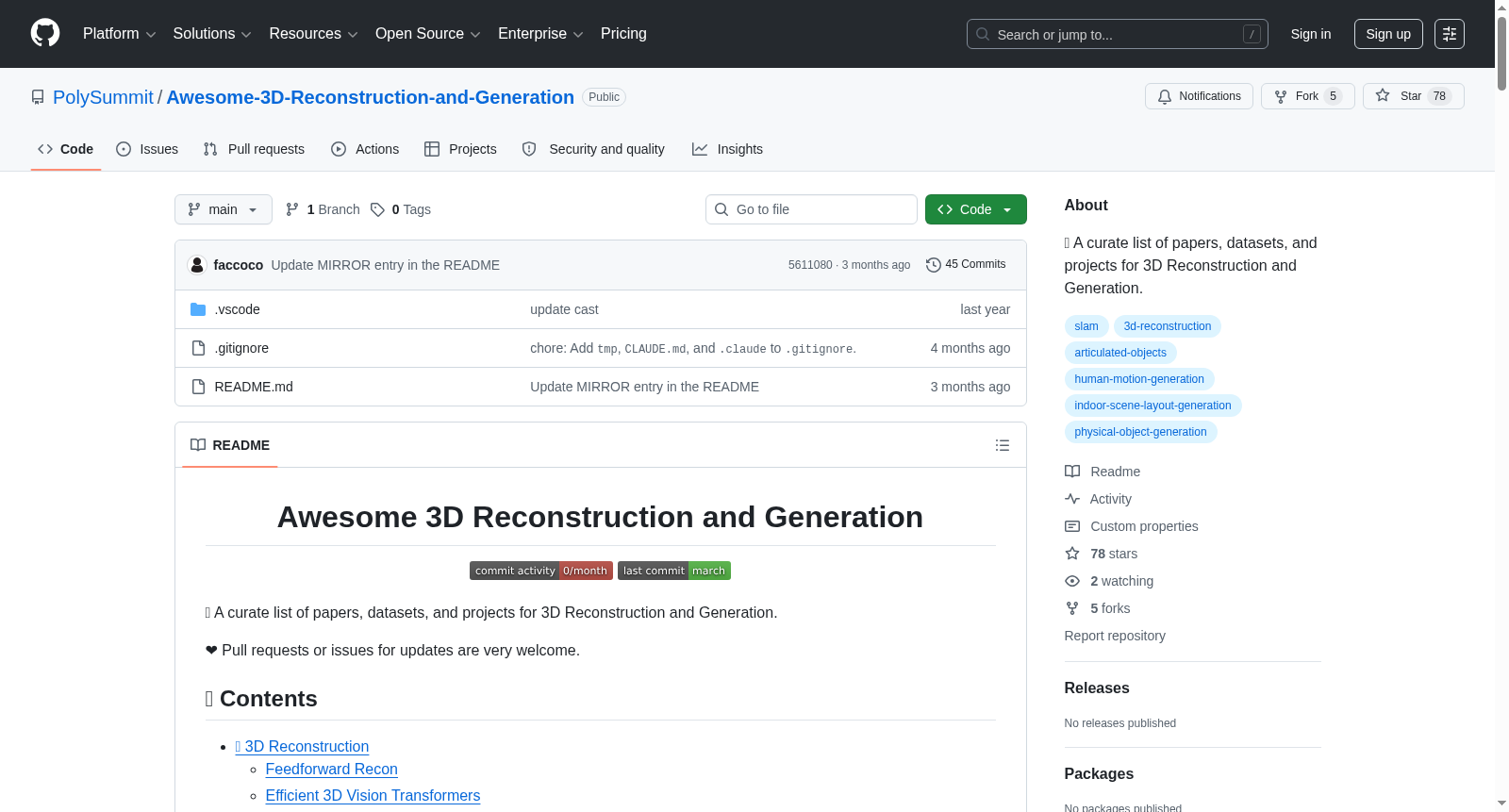1509x812 pixels.
Task: Click the Report repository link
Action: click(x=1115, y=636)
